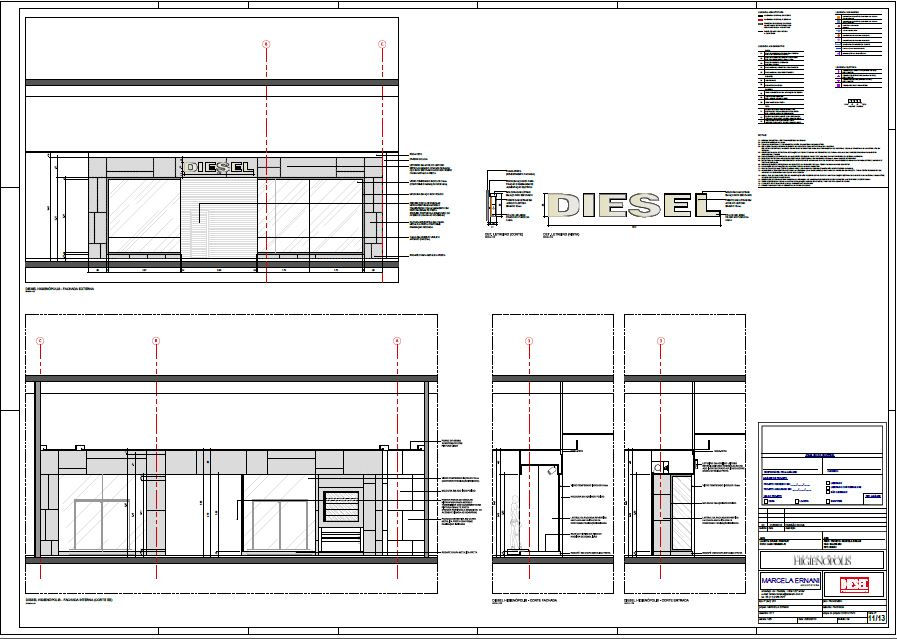Select the 'FACHADA EXTERNA' drawing title
Image resolution: width=897 pixels, height=639 pixels.
point(59,289)
